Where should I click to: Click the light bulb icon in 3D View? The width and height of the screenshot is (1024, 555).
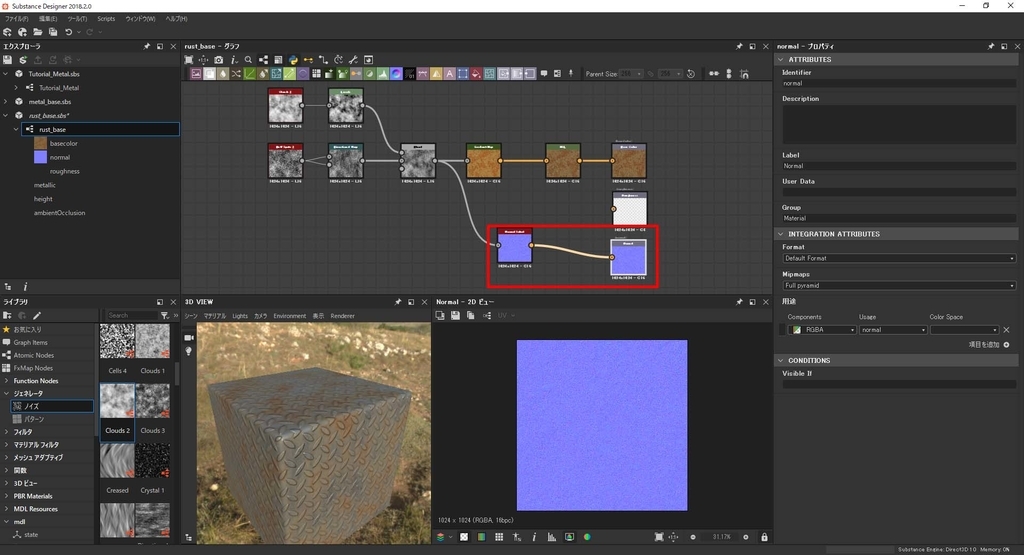(x=189, y=352)
